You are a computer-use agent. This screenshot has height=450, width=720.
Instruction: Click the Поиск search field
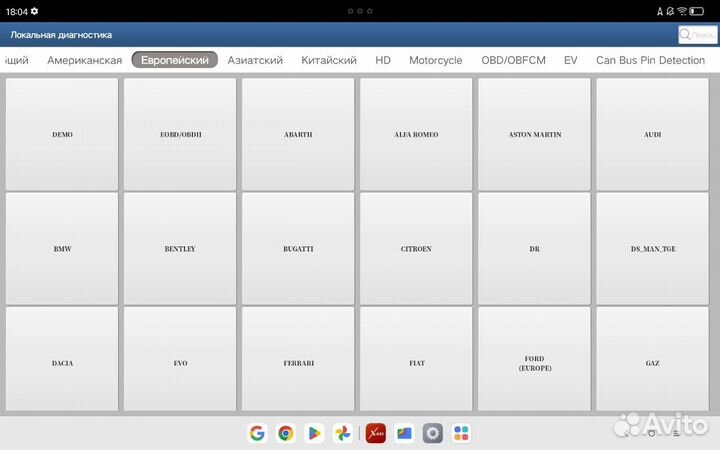(698, 35)
